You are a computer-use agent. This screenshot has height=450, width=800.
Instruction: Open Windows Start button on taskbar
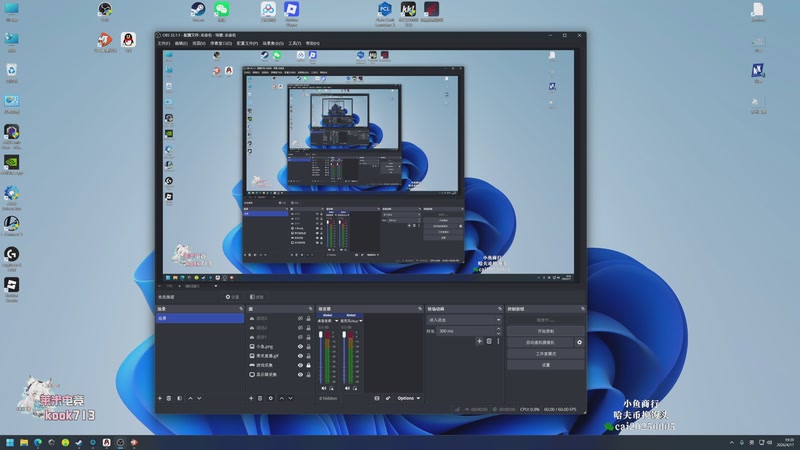pyautogui.click(x=10, y=443)
